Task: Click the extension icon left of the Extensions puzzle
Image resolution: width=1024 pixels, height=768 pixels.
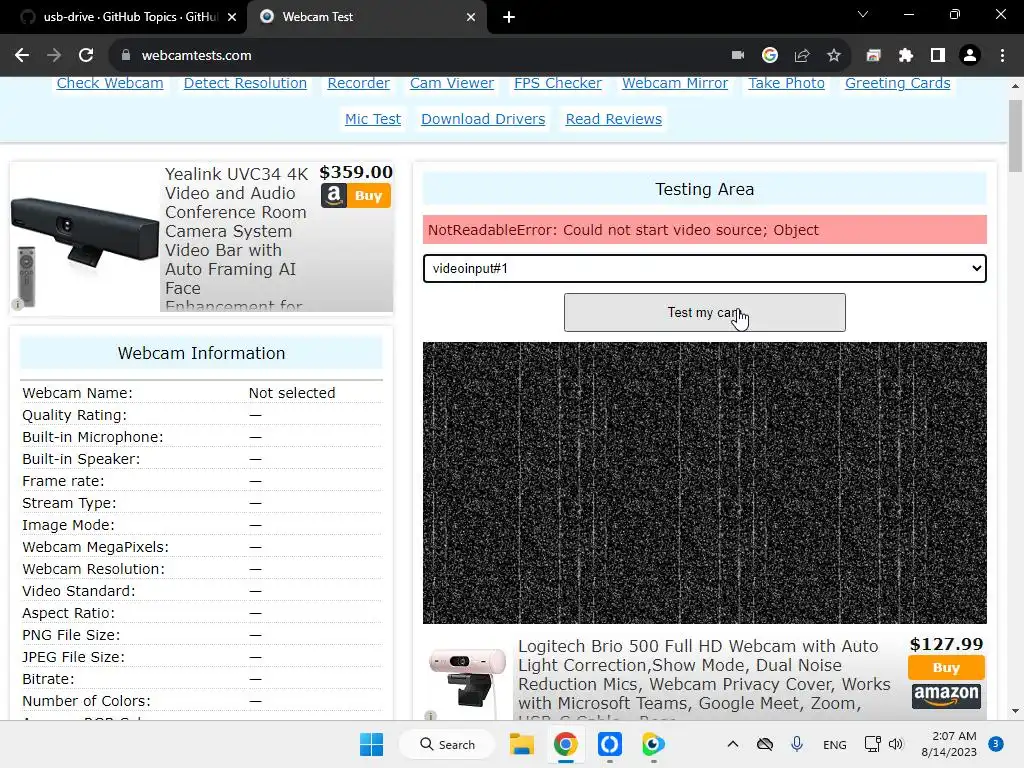Action: [874, 56]
